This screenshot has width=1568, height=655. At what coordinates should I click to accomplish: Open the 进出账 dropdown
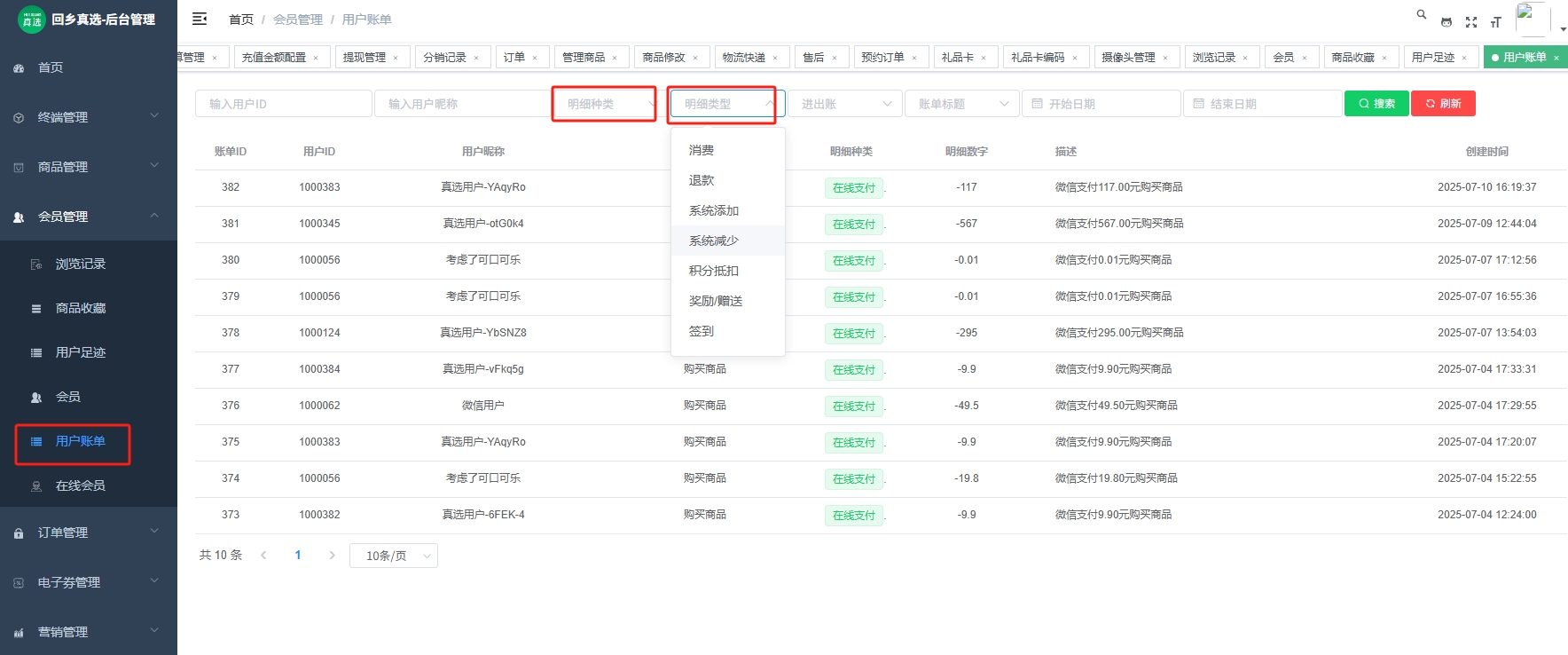click(x=845, y=104)
